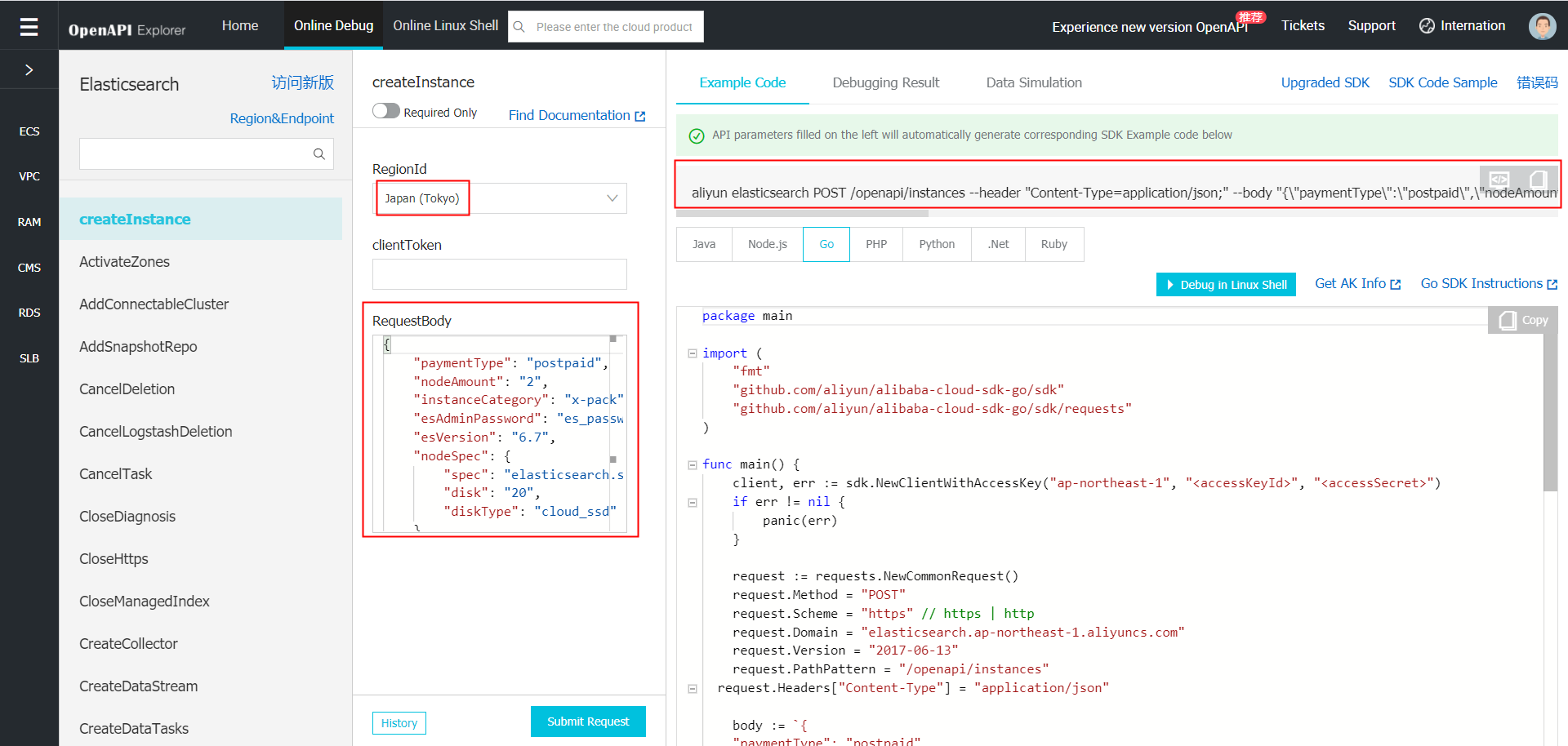This screenshot has height=746, width=1568.
Task: Click the API search input field
Action: (x=194, y=153)
